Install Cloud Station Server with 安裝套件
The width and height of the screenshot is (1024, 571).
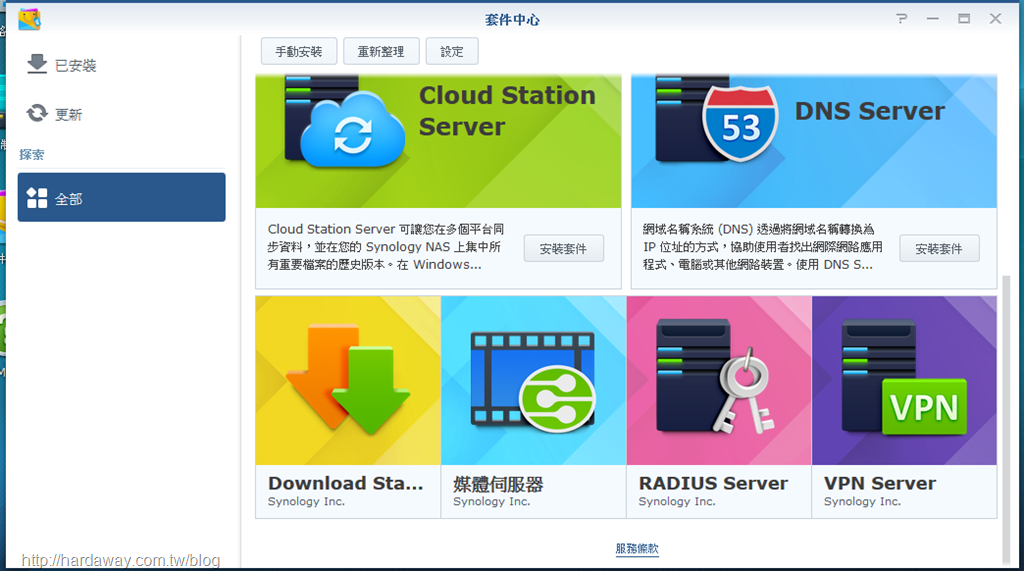pyautogui.click(x=564, y=248)
